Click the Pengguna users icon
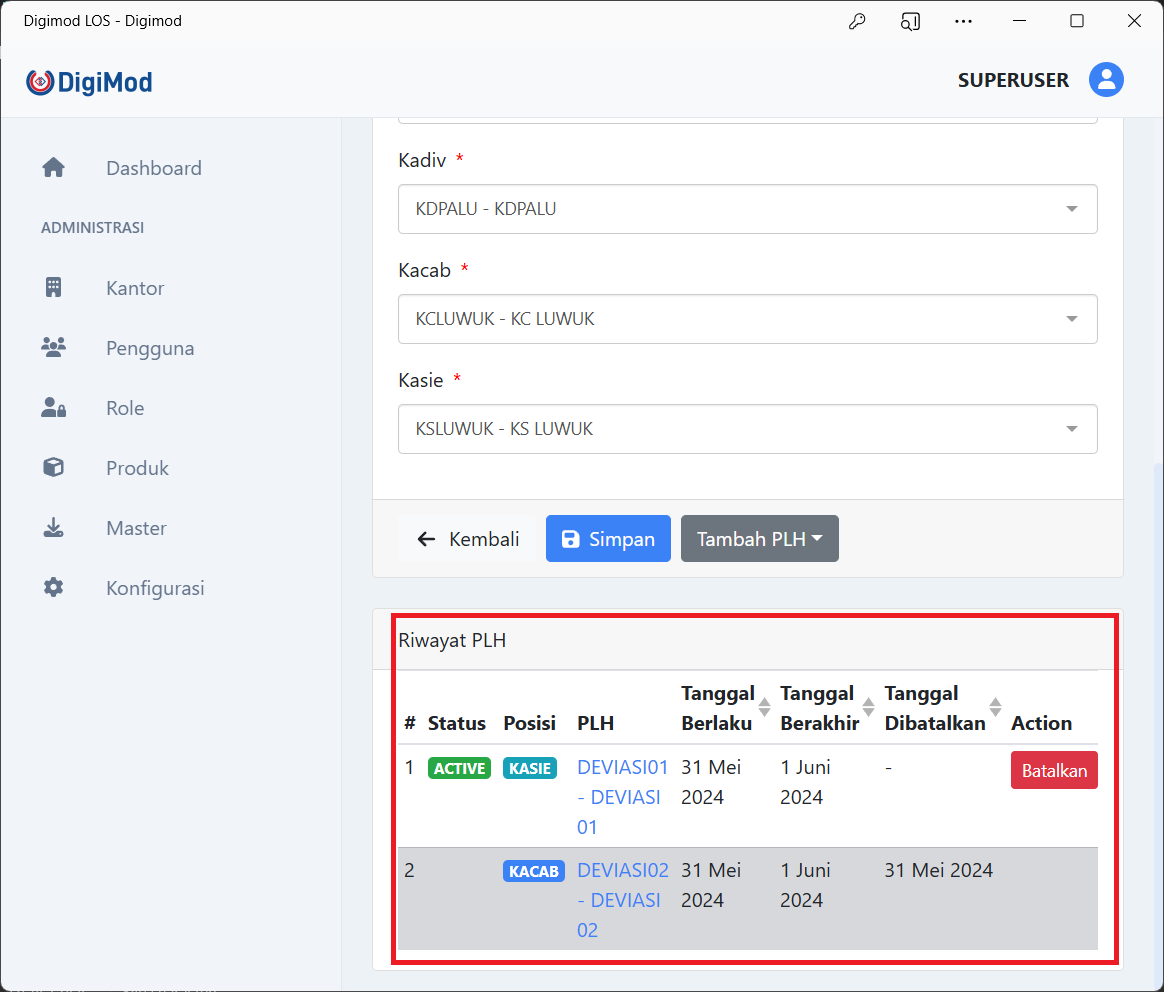Viewport: 1164px width, 992px height. click(x=53, y=348)
